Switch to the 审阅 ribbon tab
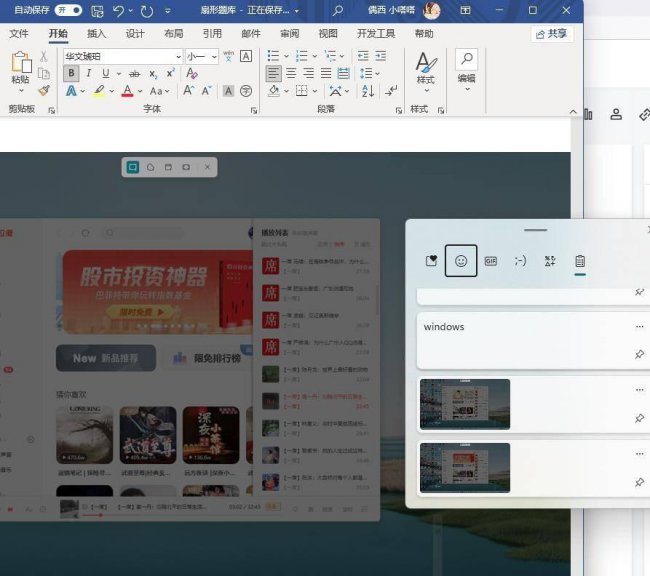This screenshot has height=576, width=650. [289, 34]
